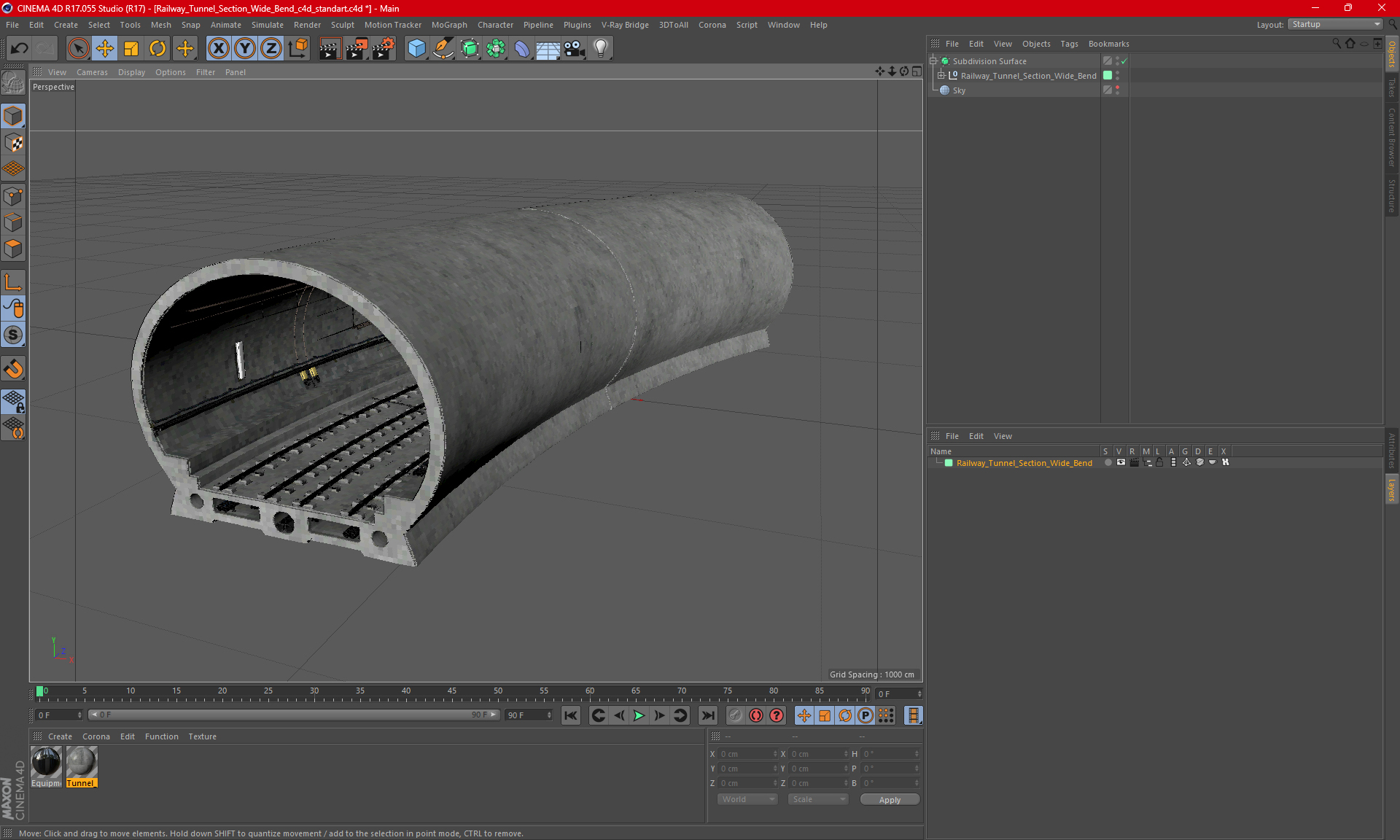This screenshot has height=840, width=1400.
Task: Open the Scale mode dropdown
Action: pyautogui.click(x=818, y=799)
